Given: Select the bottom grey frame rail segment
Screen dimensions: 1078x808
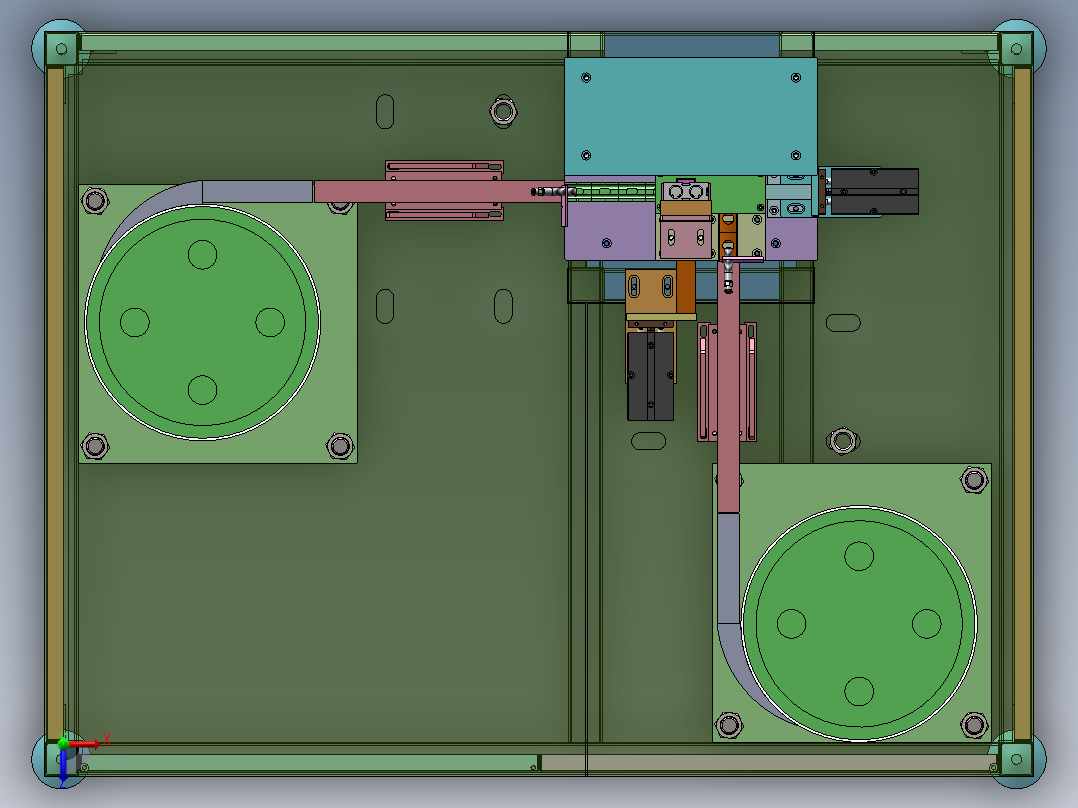Looking at the screenshot, I should pyautogui.click(x=769, y=763).
